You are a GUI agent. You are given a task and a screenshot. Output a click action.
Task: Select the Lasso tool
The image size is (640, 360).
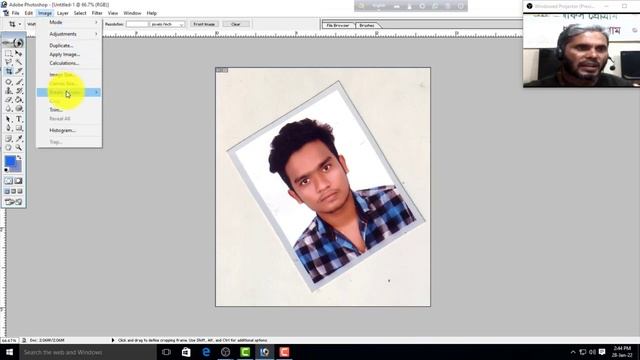coord(9,62)
